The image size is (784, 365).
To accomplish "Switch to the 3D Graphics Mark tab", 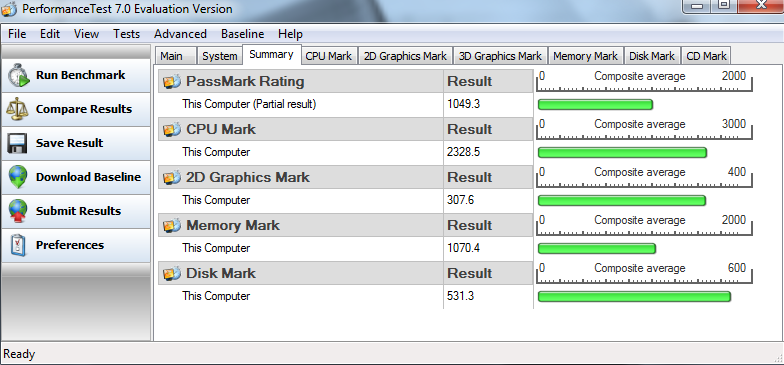I will click(x=500, y=56).
